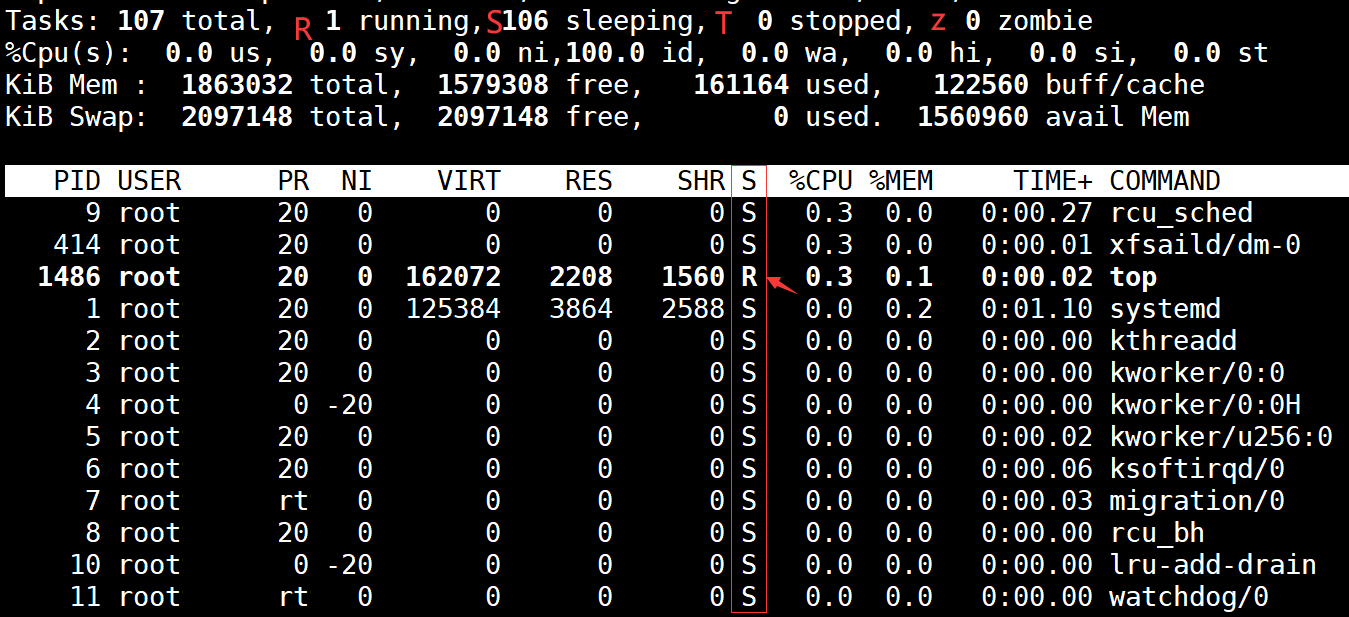Click the TIME+ column header
The height and width of the screenshot is (617, 1349).
coord(1053,181)
